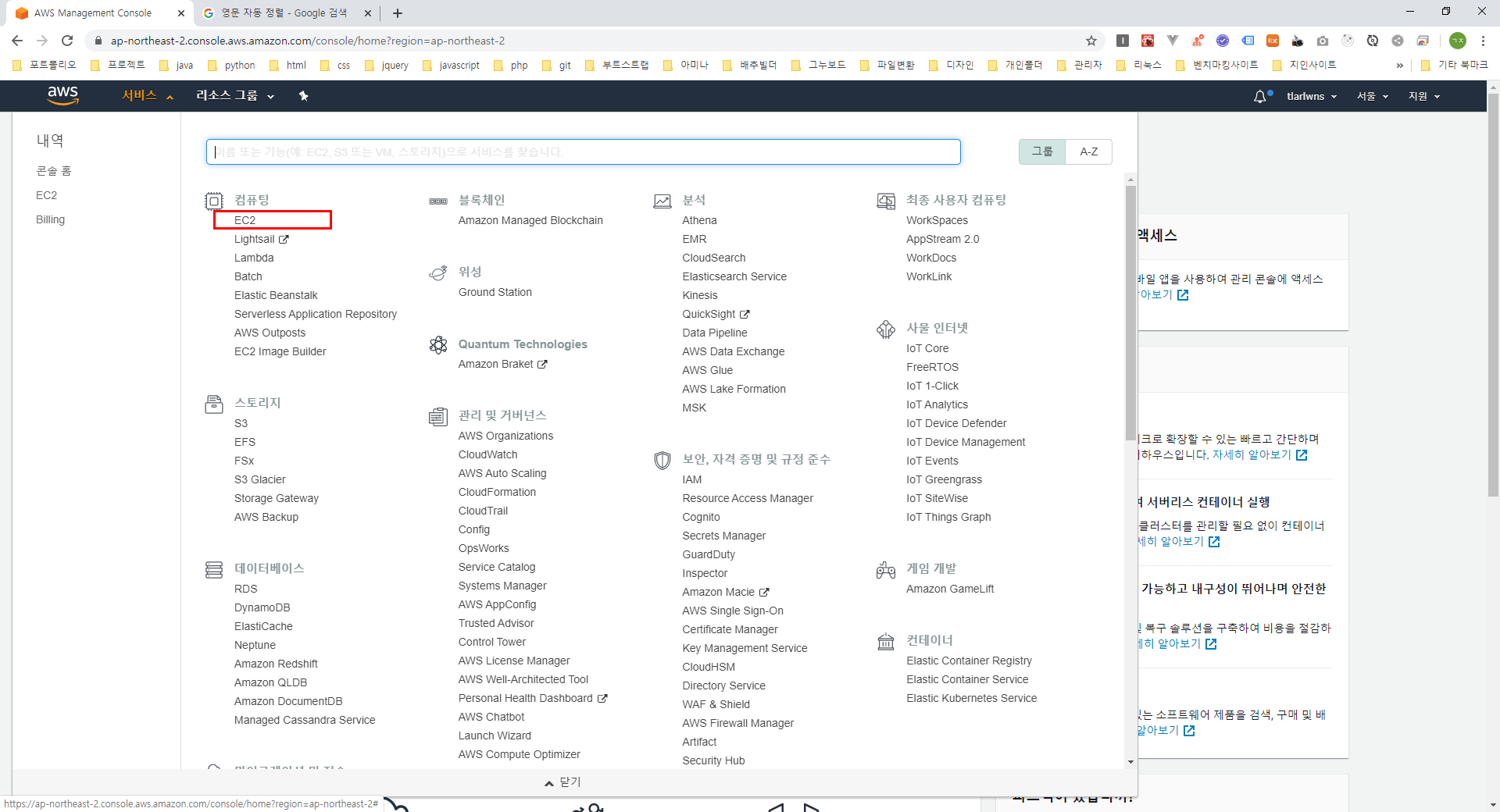This screenshot has height=812, width=1500.
Task: Show hidden bookmarks with the chevron
Action: [1399, 66]
